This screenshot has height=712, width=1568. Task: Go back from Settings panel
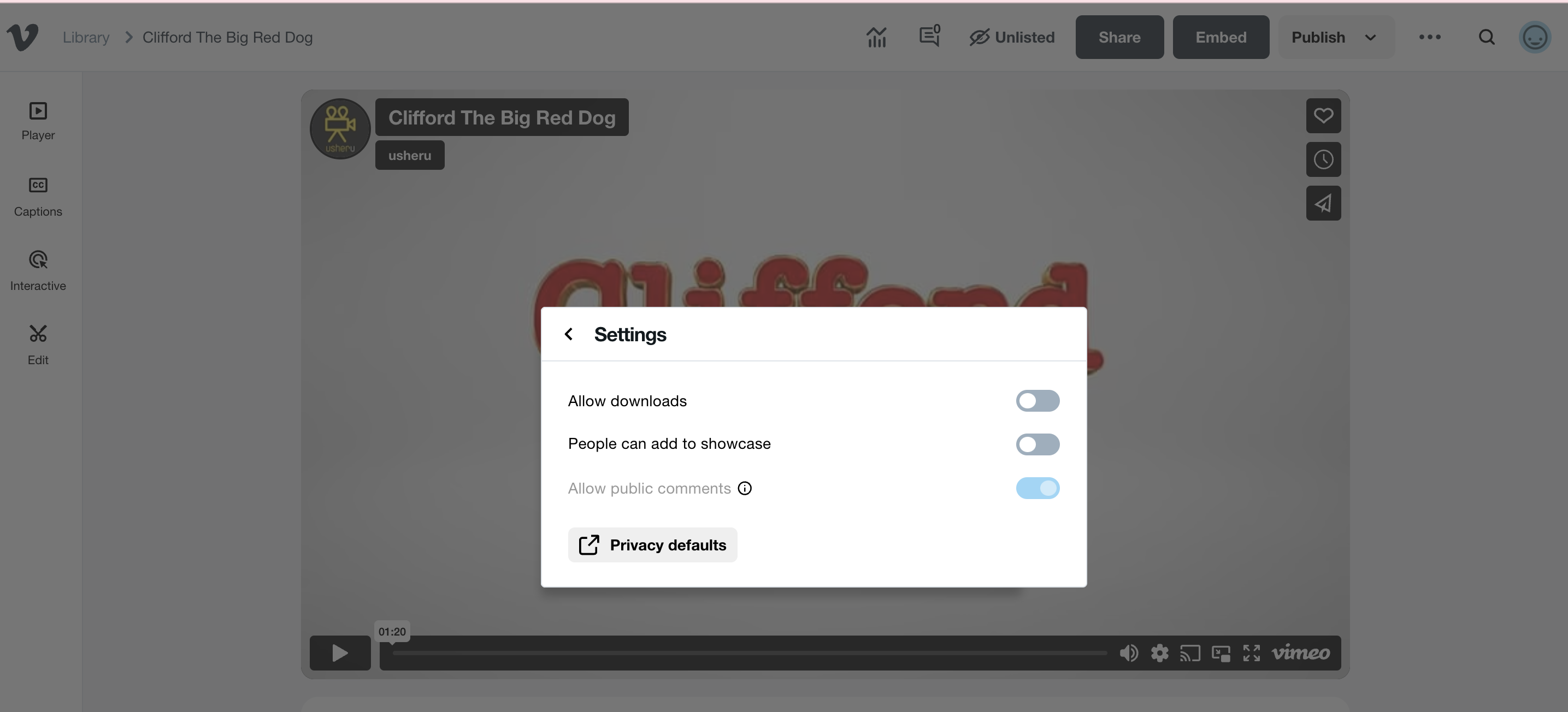coord(569,334)
